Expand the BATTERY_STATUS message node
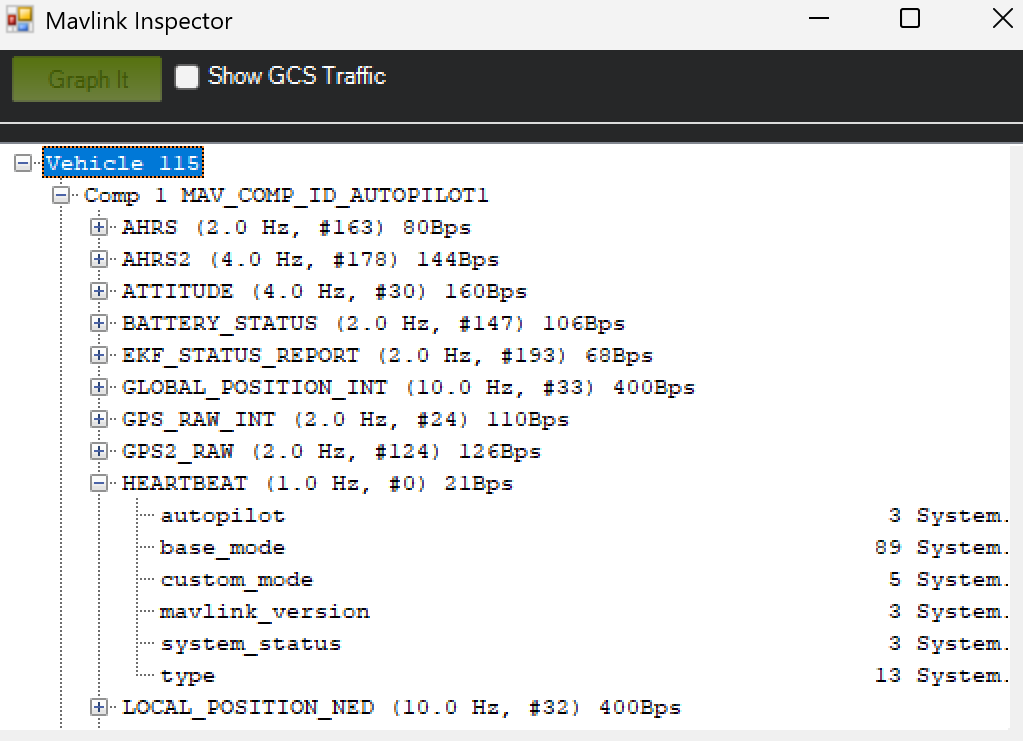This screenshot has width=1023, height=741. [x=99, y=323]
